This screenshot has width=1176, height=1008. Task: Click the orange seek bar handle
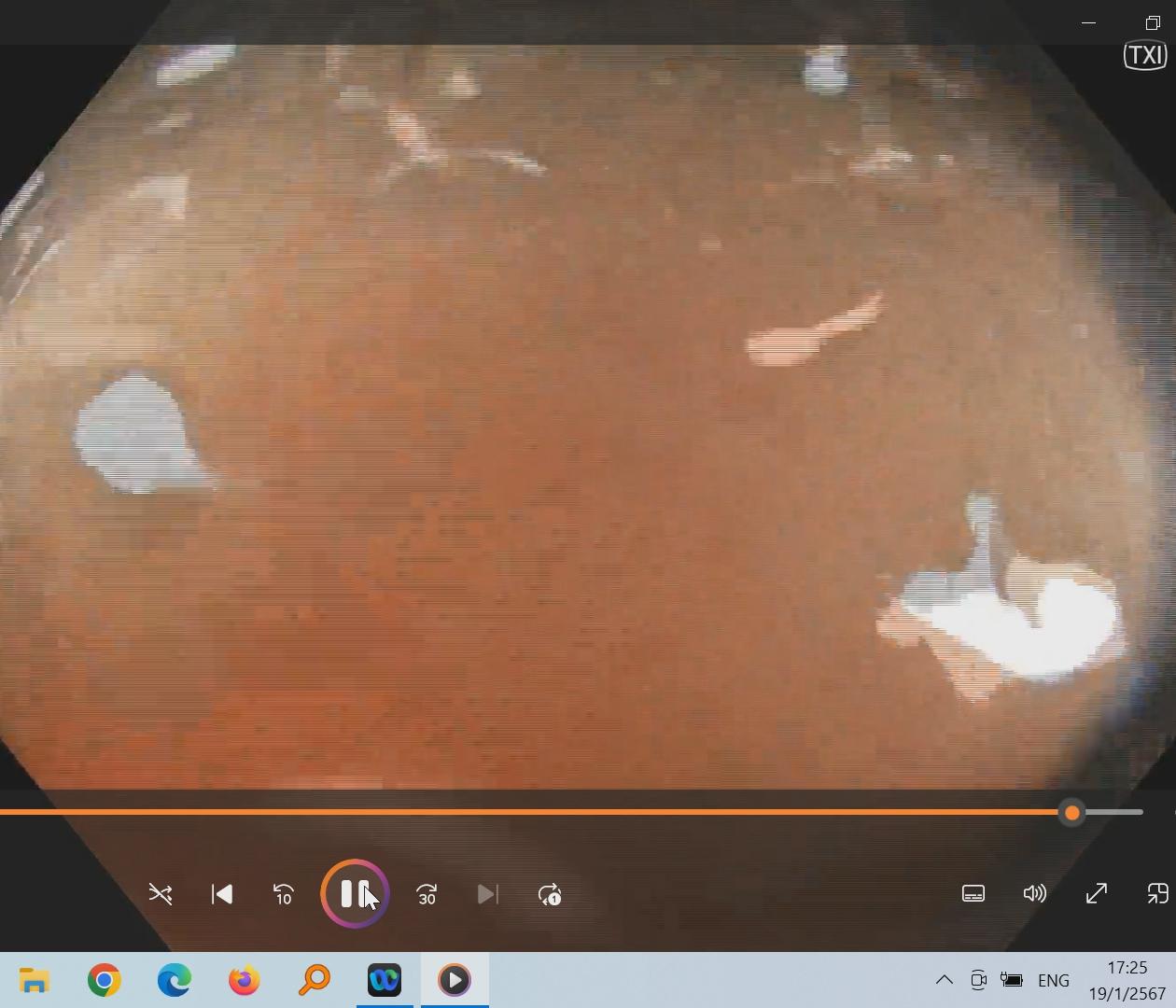1072,813
